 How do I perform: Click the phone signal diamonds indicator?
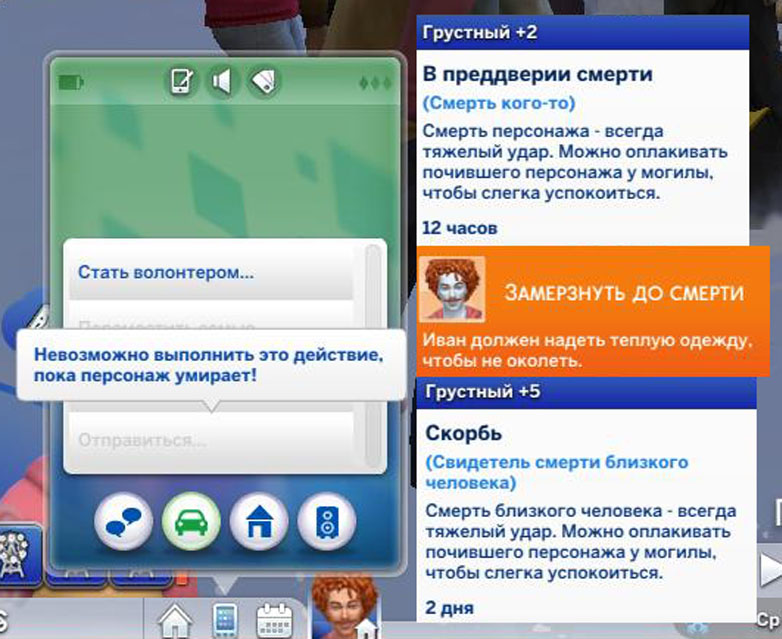pyautogui.click(x=375, y=83)
